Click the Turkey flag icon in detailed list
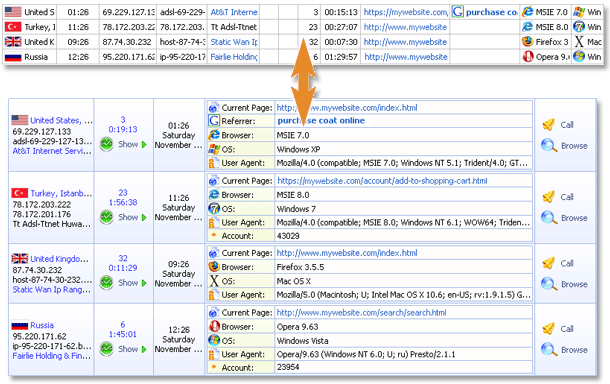Image resolution: width=610 pixels, height=384 pixels. coord(19,193)
